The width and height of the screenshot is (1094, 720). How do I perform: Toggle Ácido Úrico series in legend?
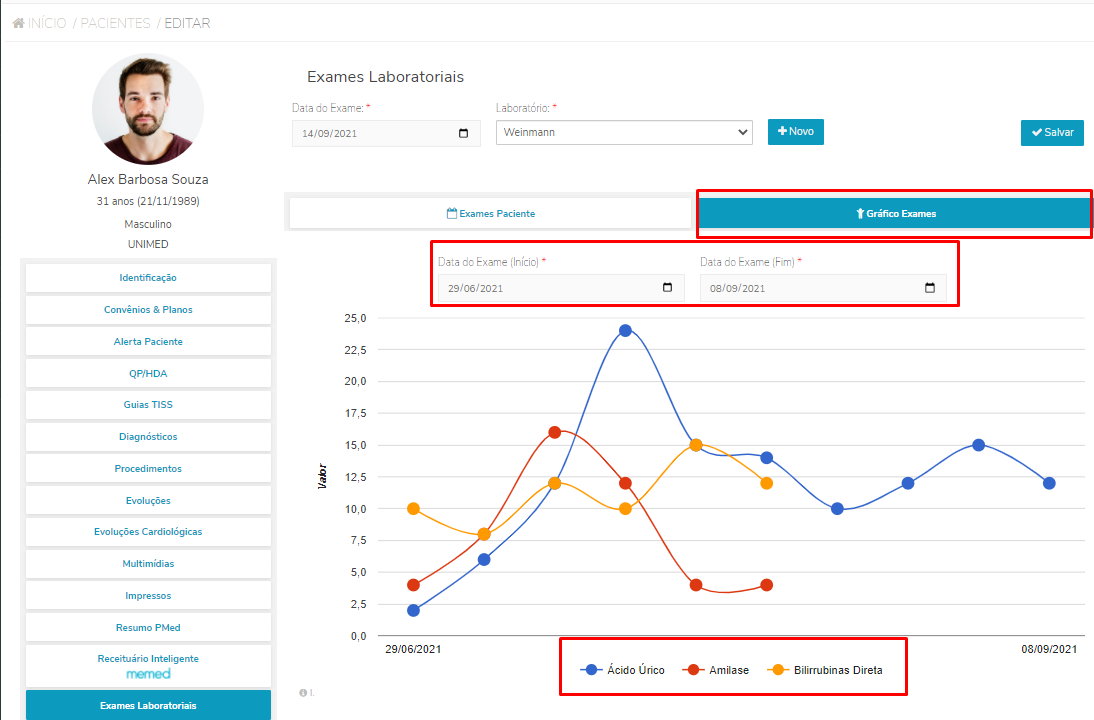pos(622,670)
